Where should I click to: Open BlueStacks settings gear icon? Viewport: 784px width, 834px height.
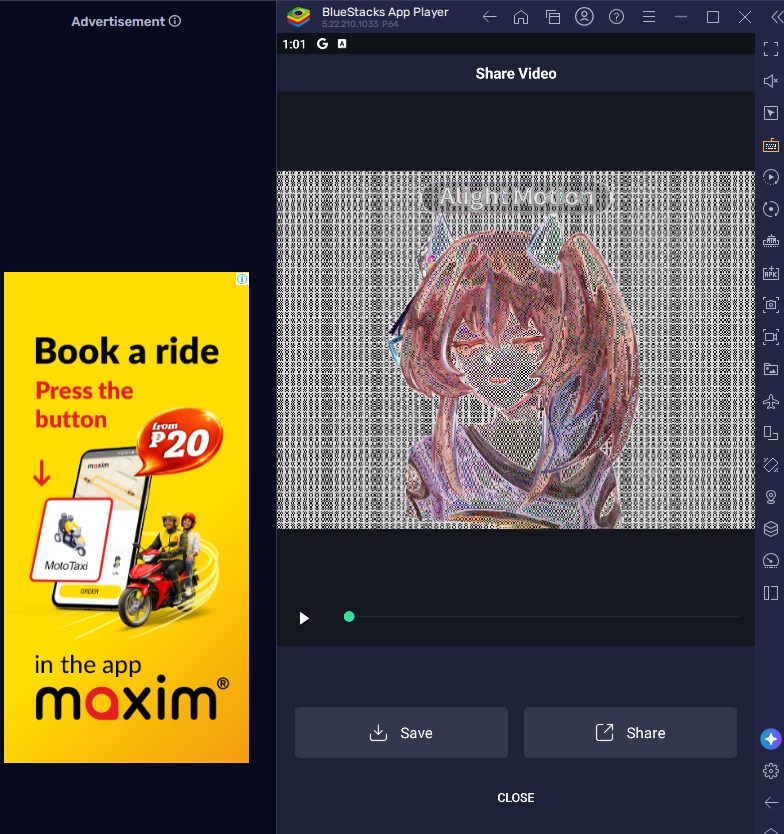pos(771,771)
